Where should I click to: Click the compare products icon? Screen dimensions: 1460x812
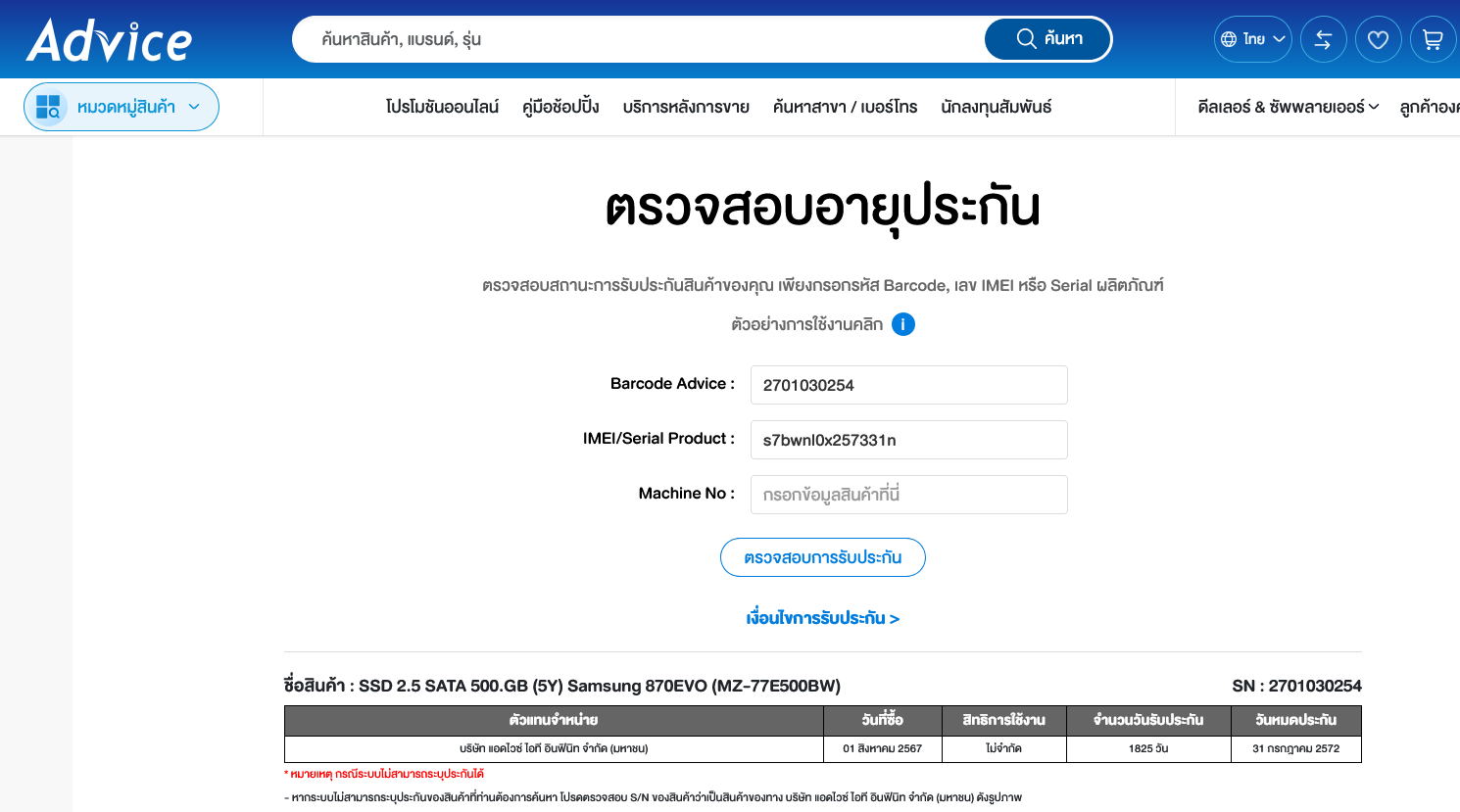(1323, 39)
